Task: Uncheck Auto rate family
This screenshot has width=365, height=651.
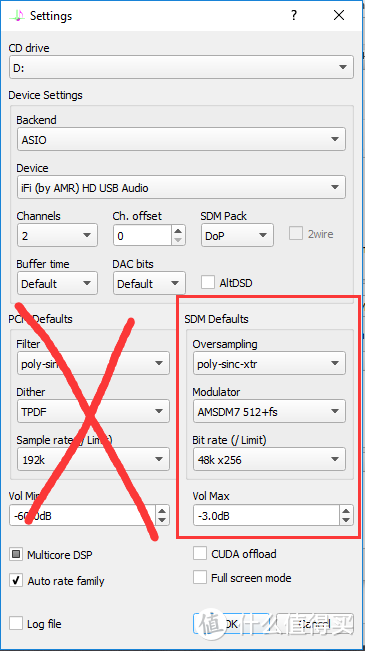Action: coord(16,580)
